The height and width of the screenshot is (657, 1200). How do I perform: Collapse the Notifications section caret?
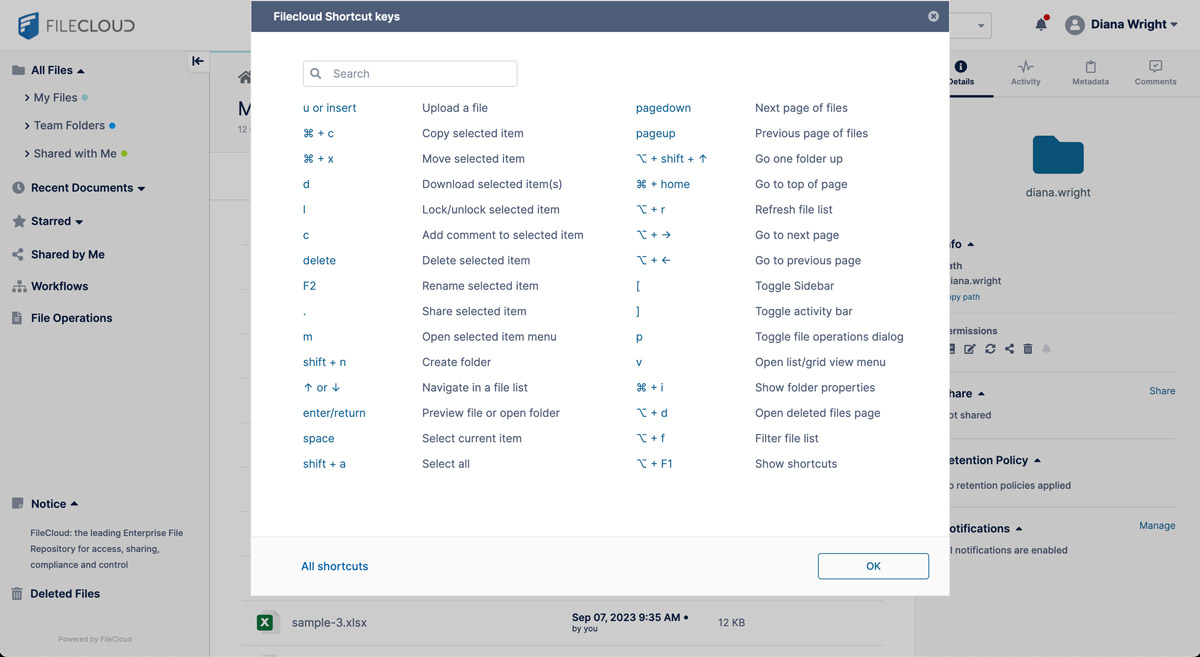1019,529
